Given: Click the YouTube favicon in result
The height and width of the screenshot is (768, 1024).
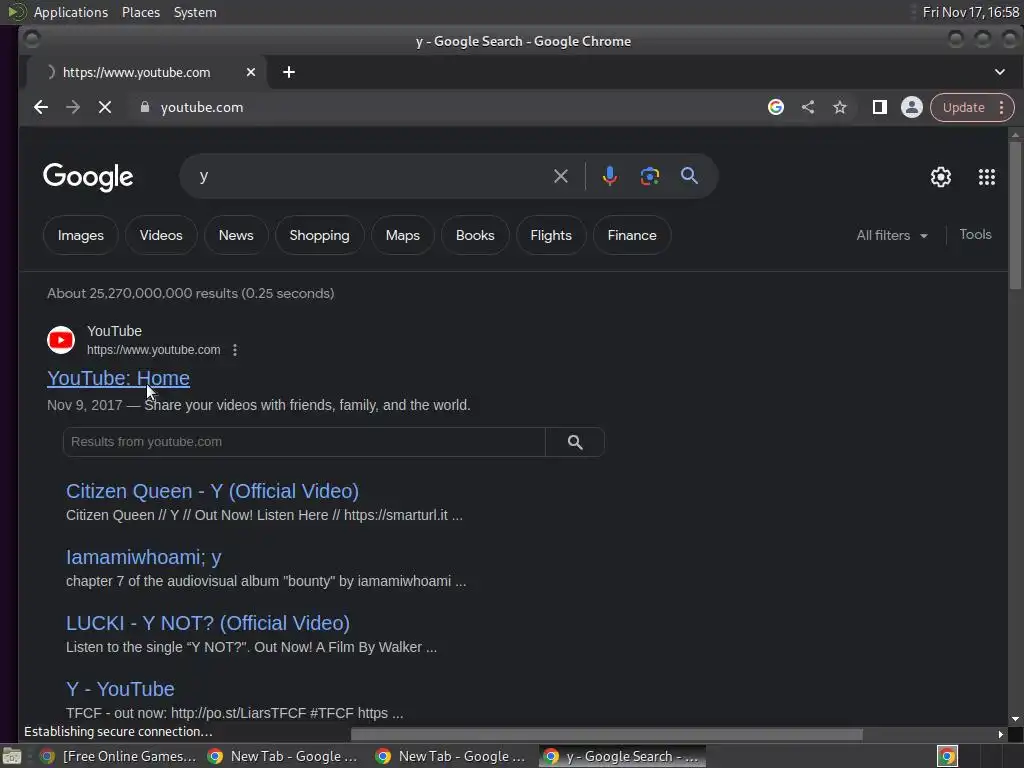Looking at the screenshot, I should point(61,340).
